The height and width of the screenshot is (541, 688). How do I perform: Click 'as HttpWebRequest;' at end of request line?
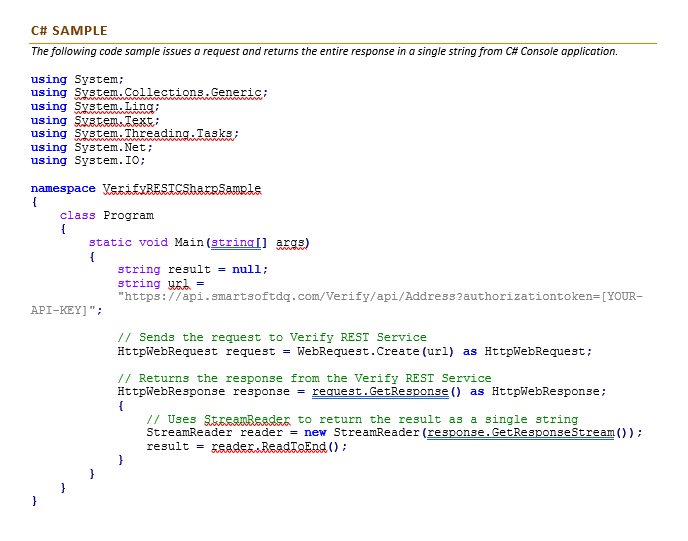[x=527, y=351]
